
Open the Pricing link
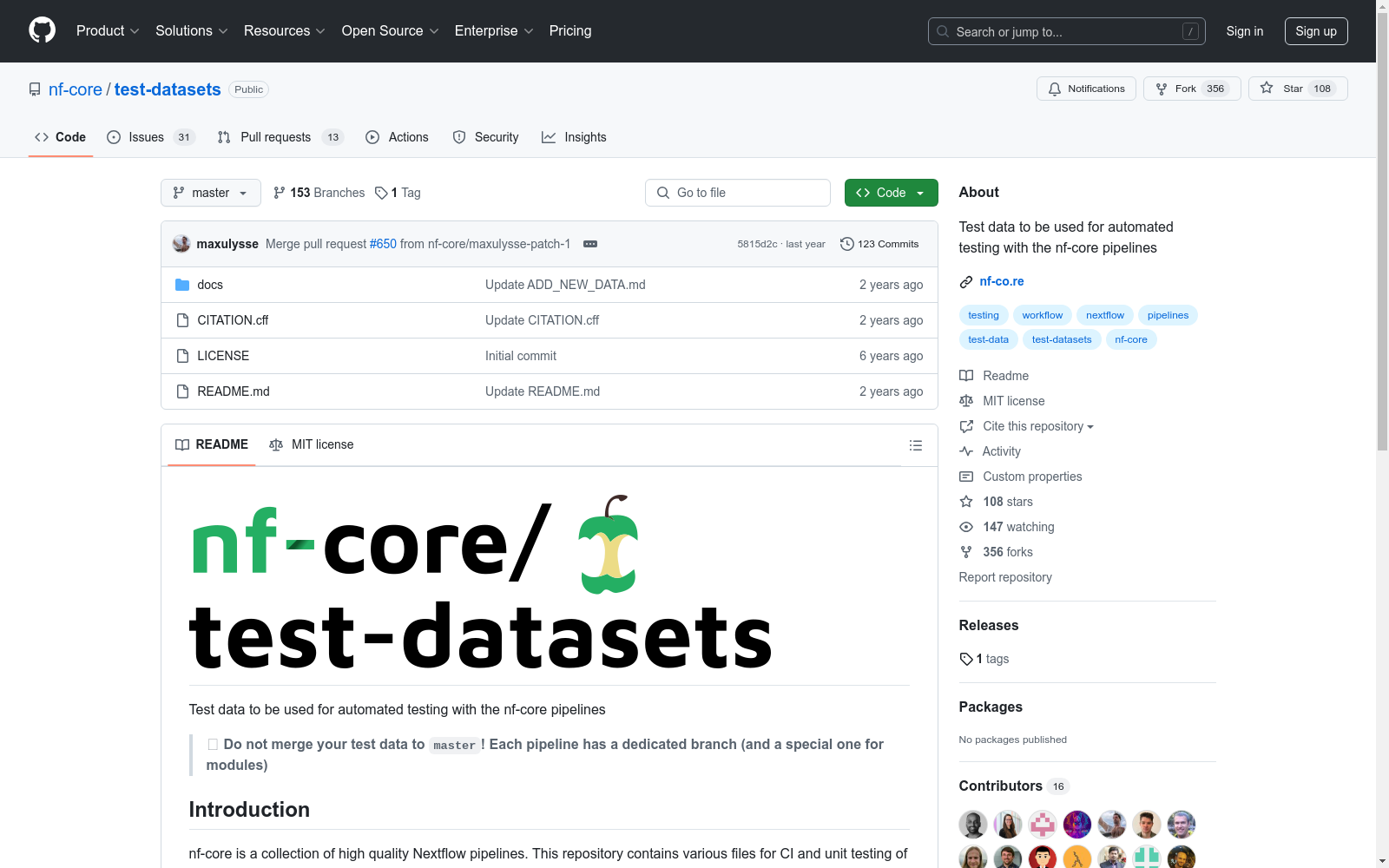point(570,31)
